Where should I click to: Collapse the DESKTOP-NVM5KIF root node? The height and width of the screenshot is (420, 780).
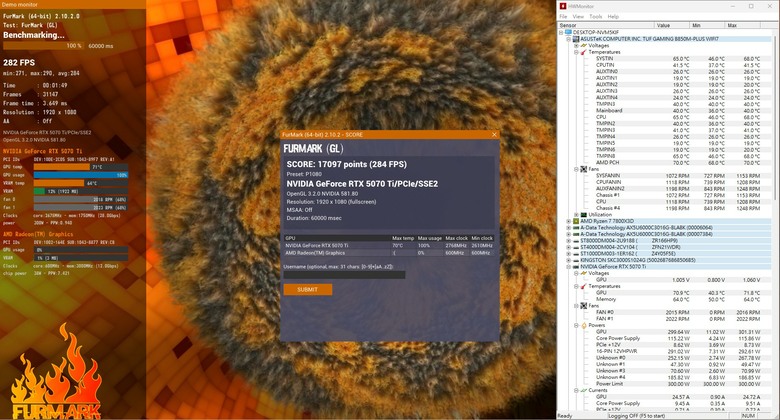pos(561,32)
